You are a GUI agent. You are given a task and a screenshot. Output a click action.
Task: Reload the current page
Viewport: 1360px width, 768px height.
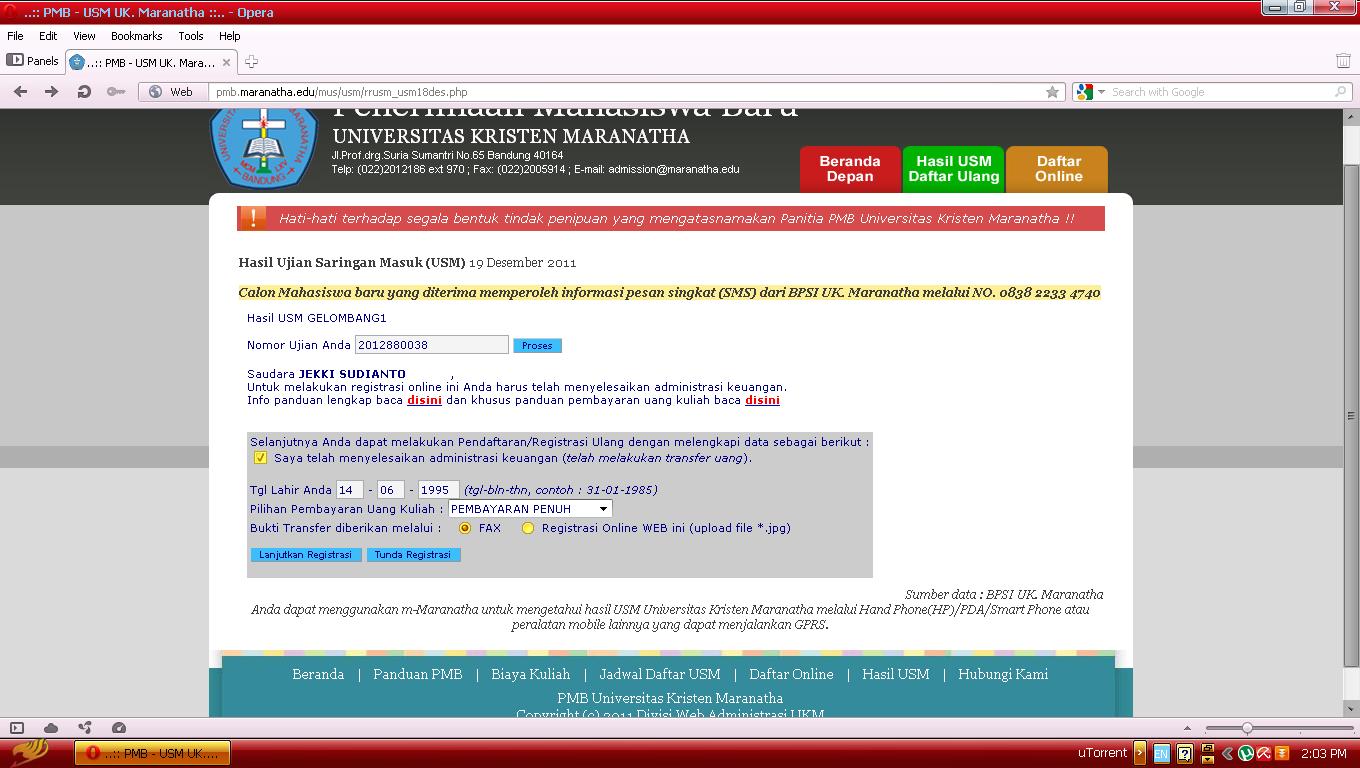coord(84,91)
